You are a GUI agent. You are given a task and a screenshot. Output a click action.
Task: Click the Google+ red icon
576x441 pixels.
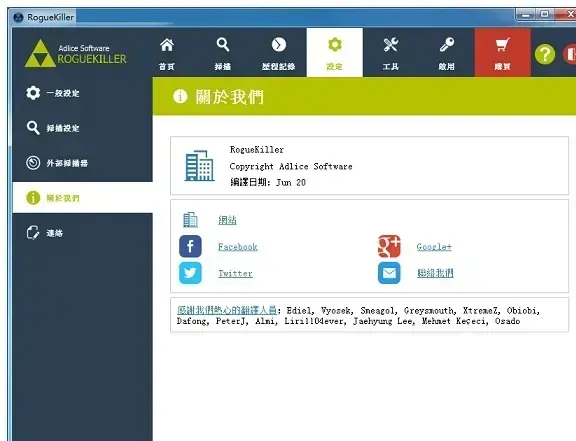coord(389,246)
